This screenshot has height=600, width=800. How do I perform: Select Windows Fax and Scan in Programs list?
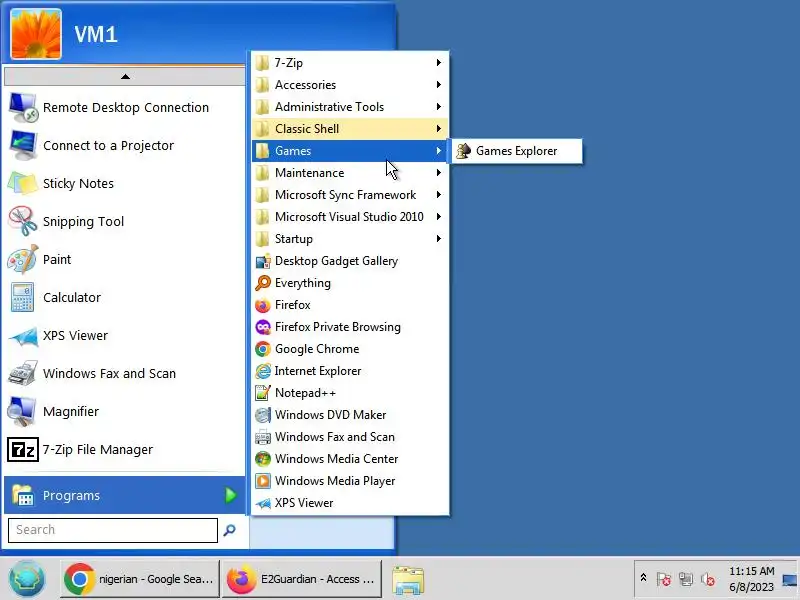pos(351,437)
